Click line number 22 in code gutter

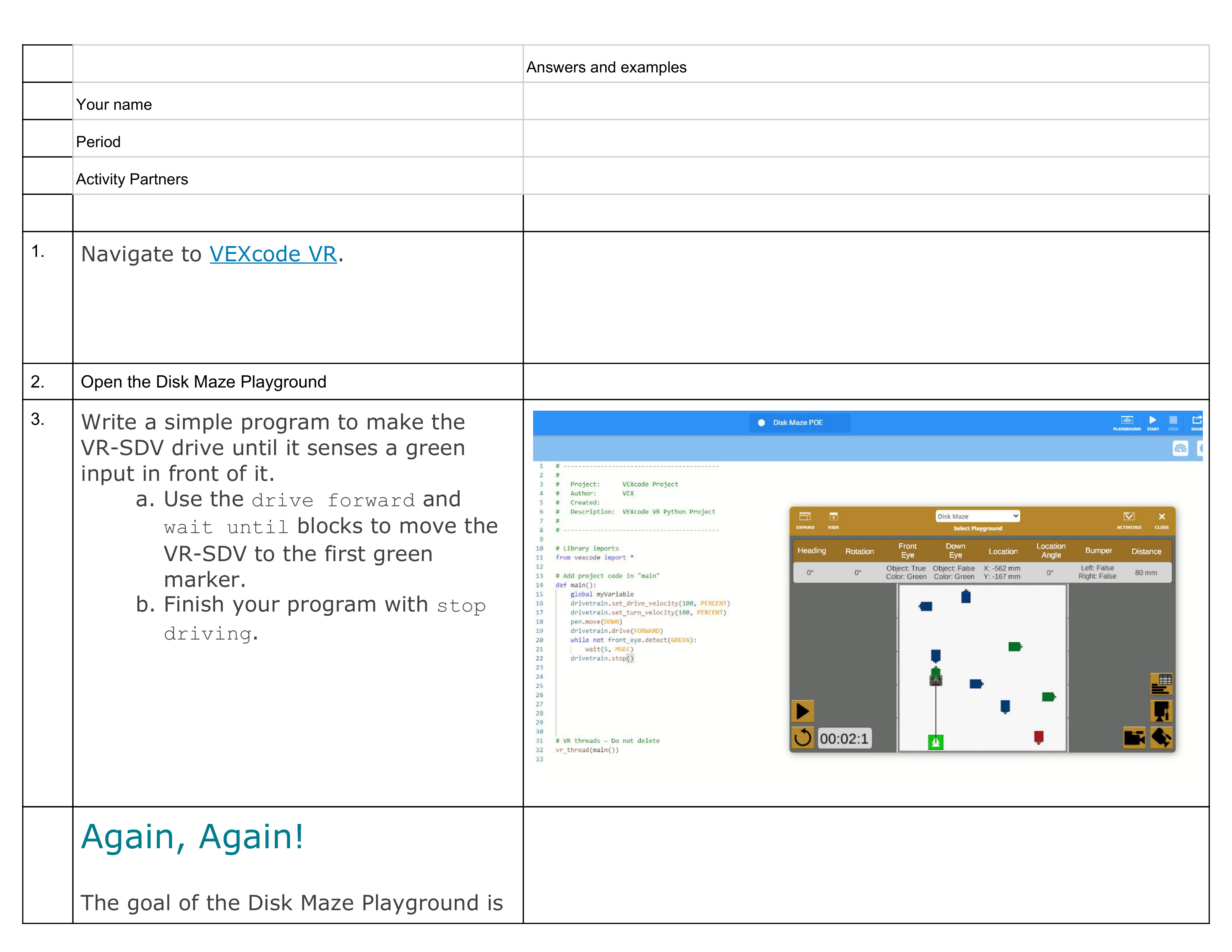coord(539,658)
